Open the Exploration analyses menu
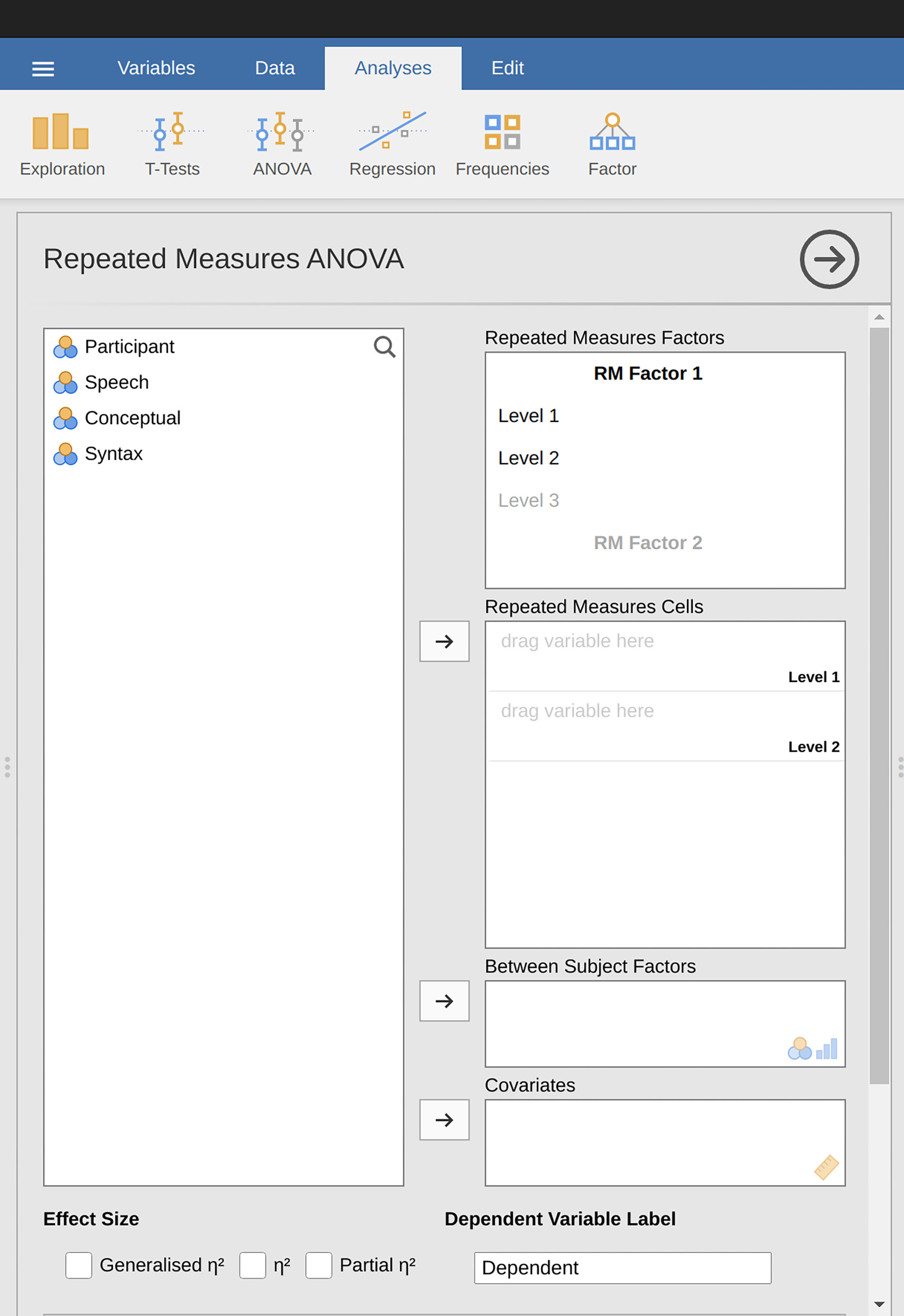 62,145
